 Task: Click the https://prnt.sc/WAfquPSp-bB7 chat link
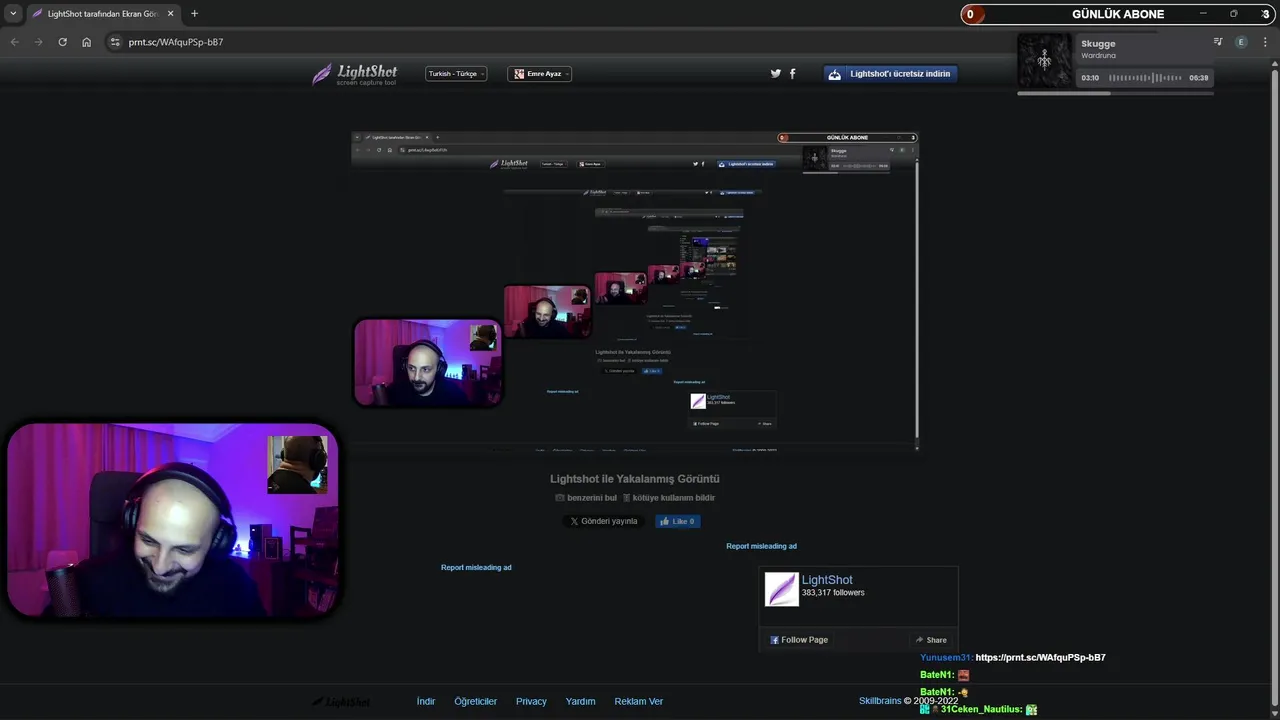[1040, 657]
